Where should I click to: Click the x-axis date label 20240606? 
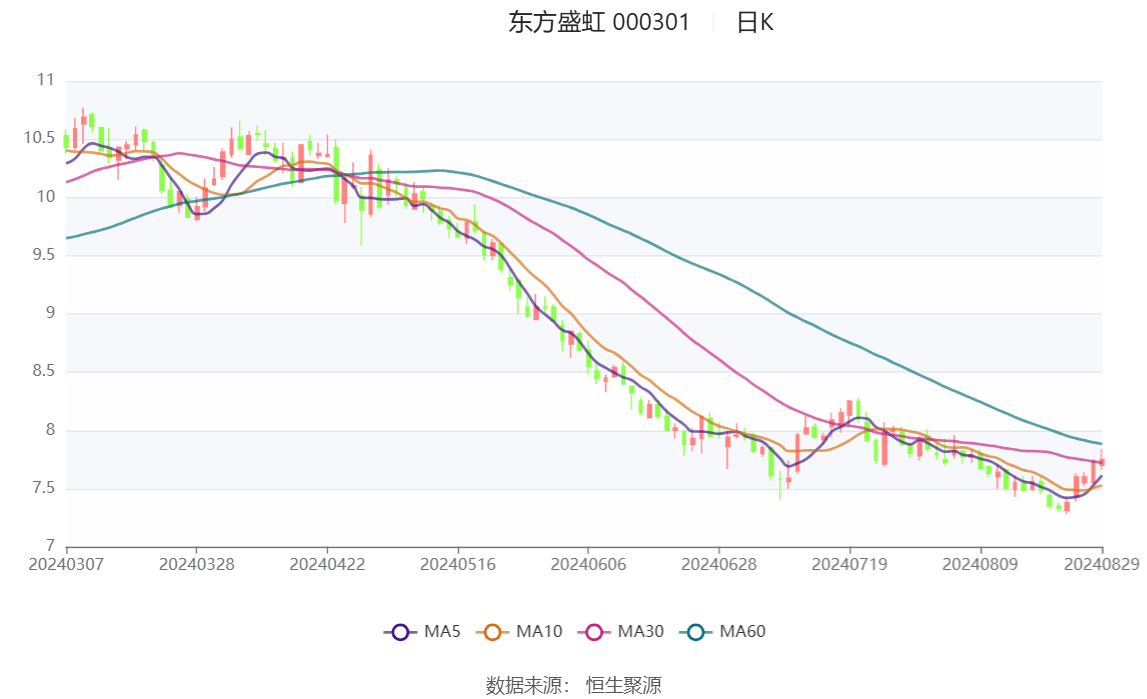pos(588,564)
